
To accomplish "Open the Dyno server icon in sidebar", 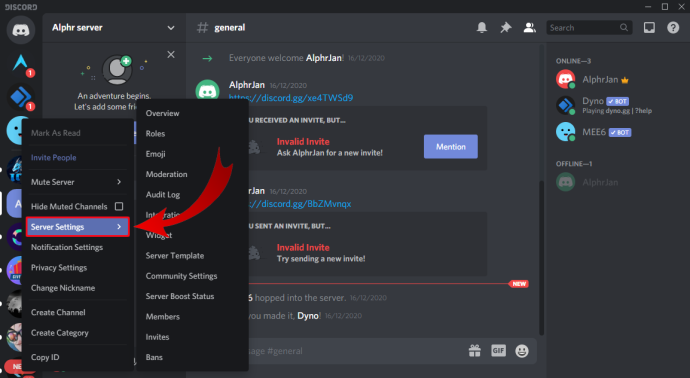I will point(20,96).
